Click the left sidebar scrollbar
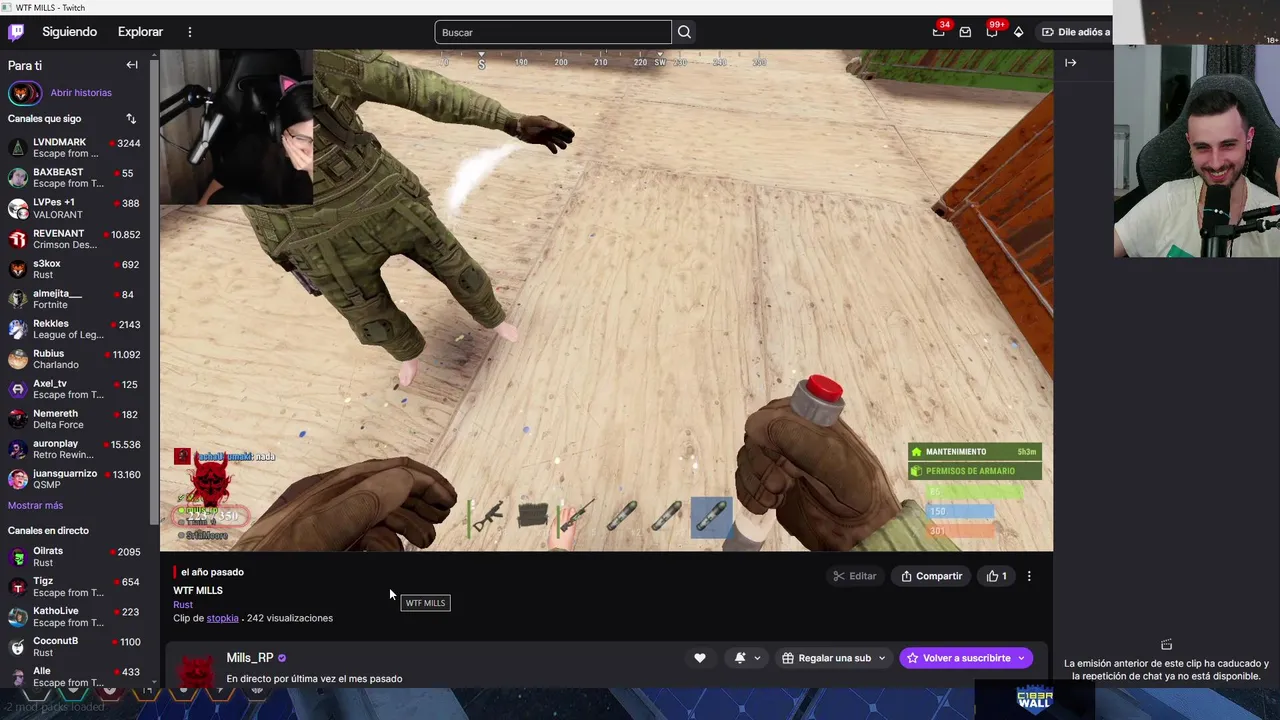The image size is (1280, 720). pyautogui.click(x=154, y=290)
